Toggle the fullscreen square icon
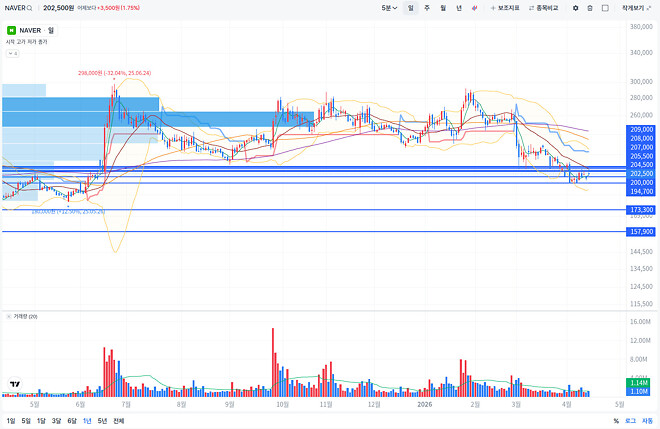Viewport: 660px width, 429px height. click(x=605, y=8)
